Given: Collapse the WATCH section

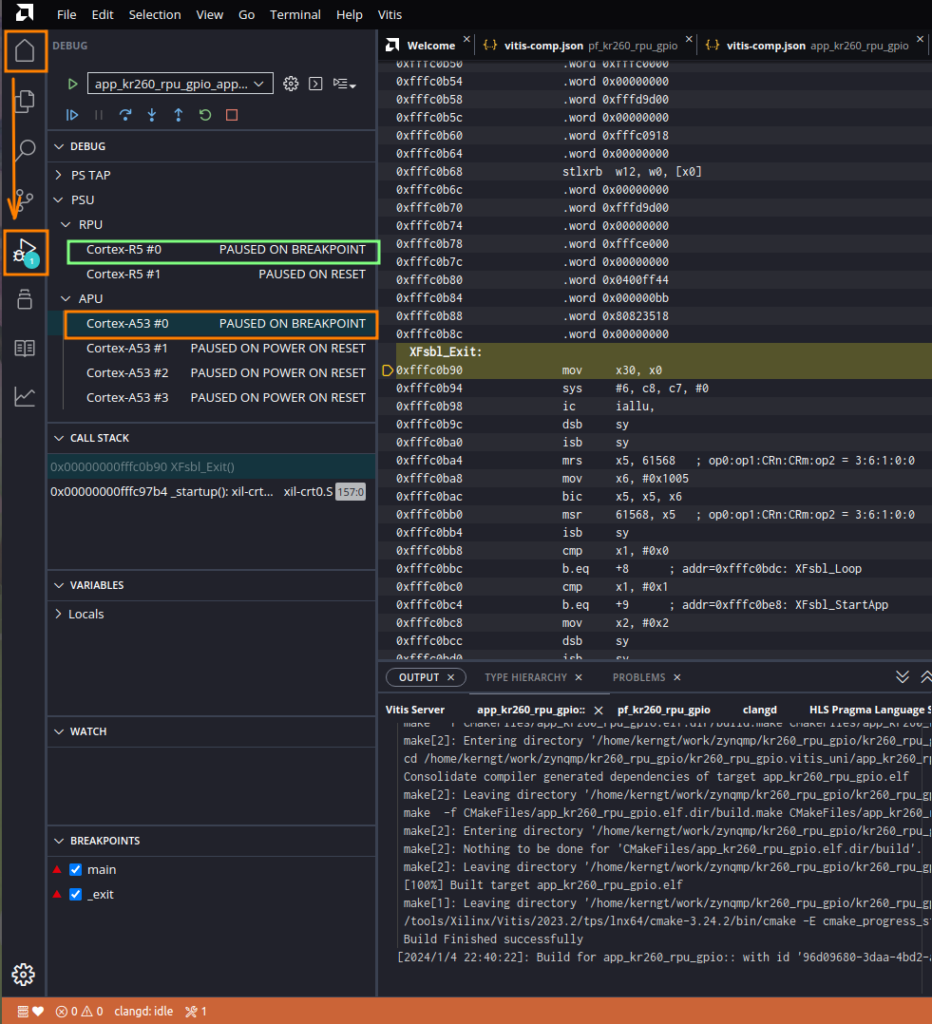Looking at the screenshot, I should 59,731.
